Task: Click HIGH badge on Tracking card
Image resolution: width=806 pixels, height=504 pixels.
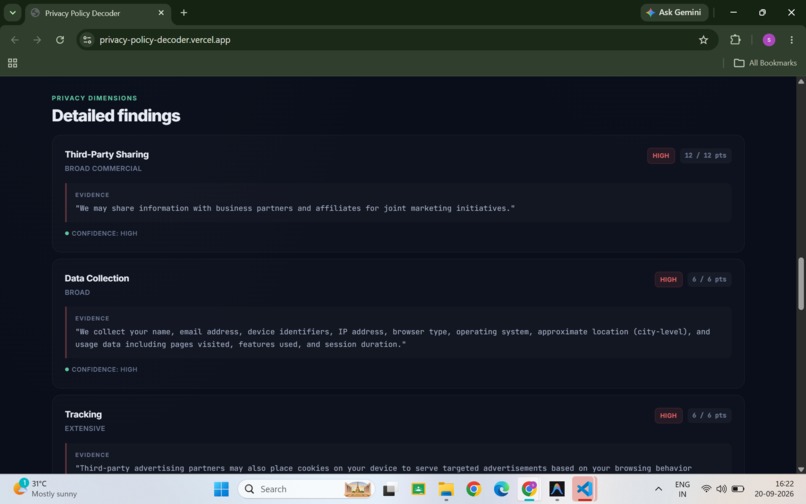Action: point(668,416)
